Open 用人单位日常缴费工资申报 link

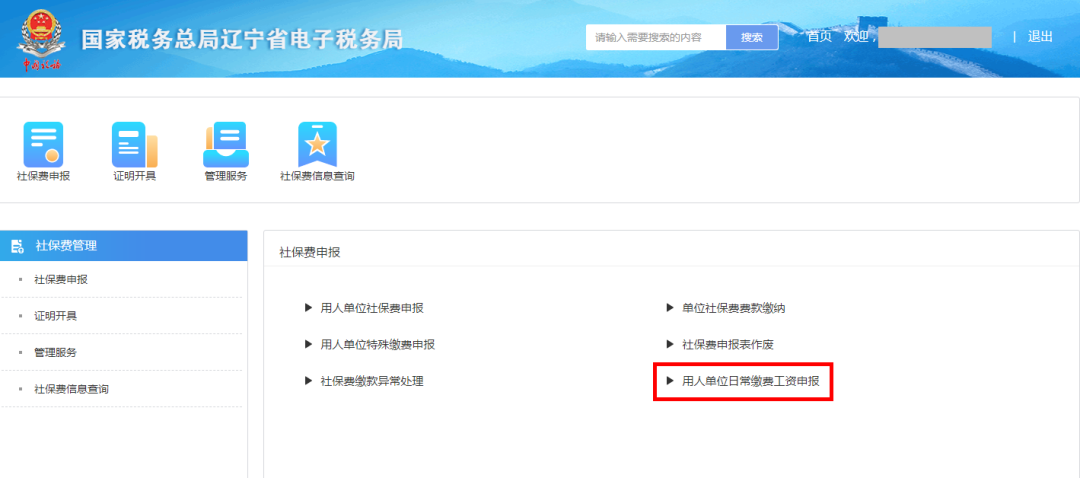coord(751,381)
